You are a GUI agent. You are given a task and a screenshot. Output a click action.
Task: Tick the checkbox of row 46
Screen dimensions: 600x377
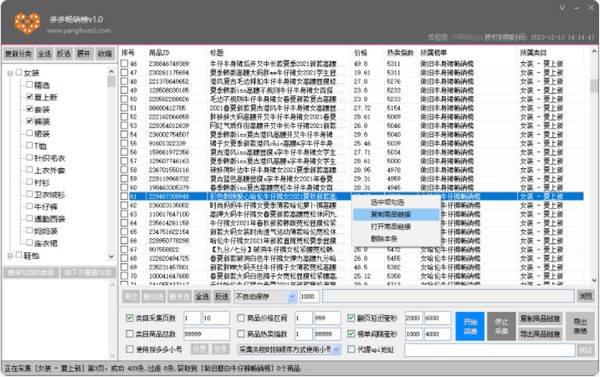tap(124, 64)
